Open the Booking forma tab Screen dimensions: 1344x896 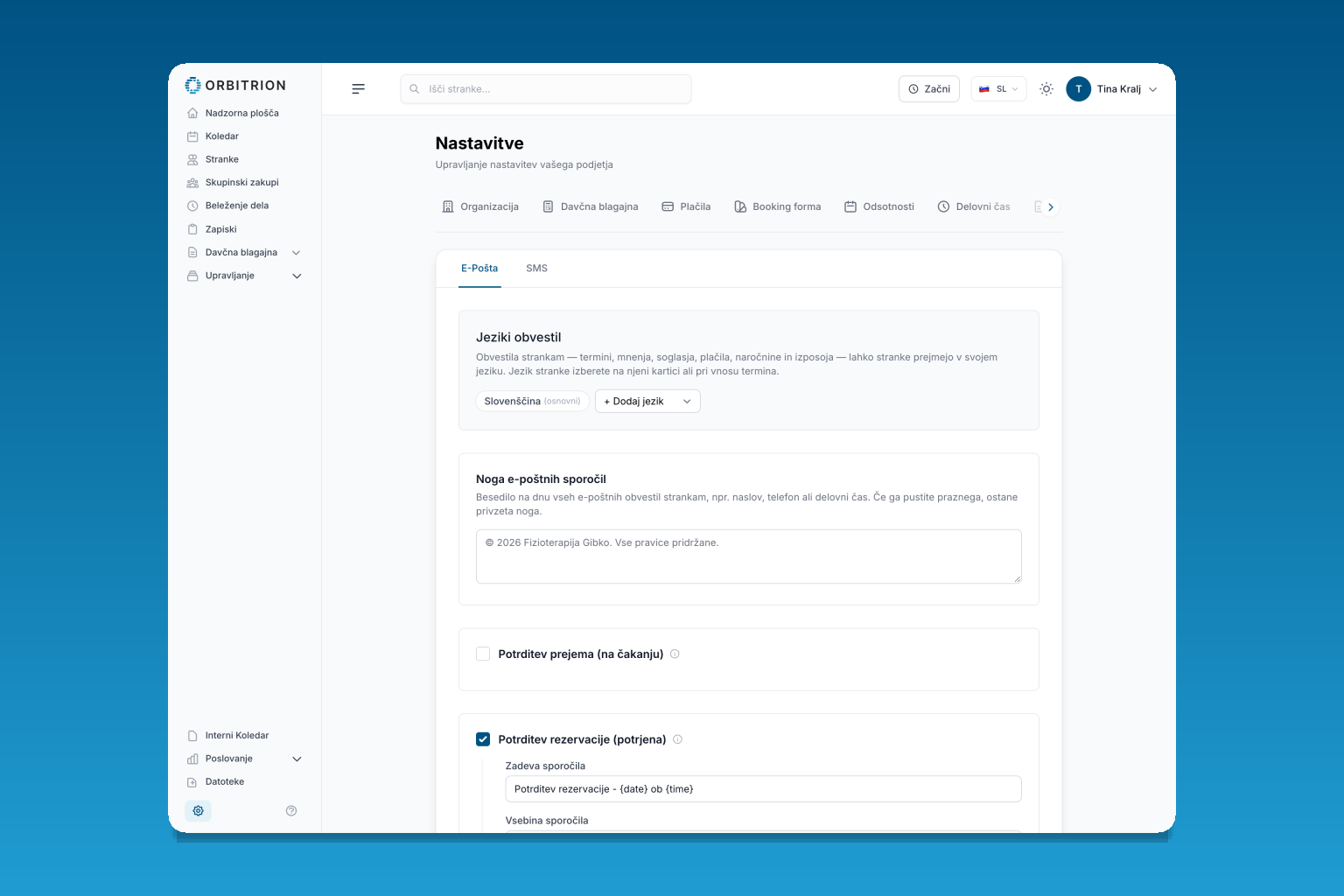tap(778, 206)
